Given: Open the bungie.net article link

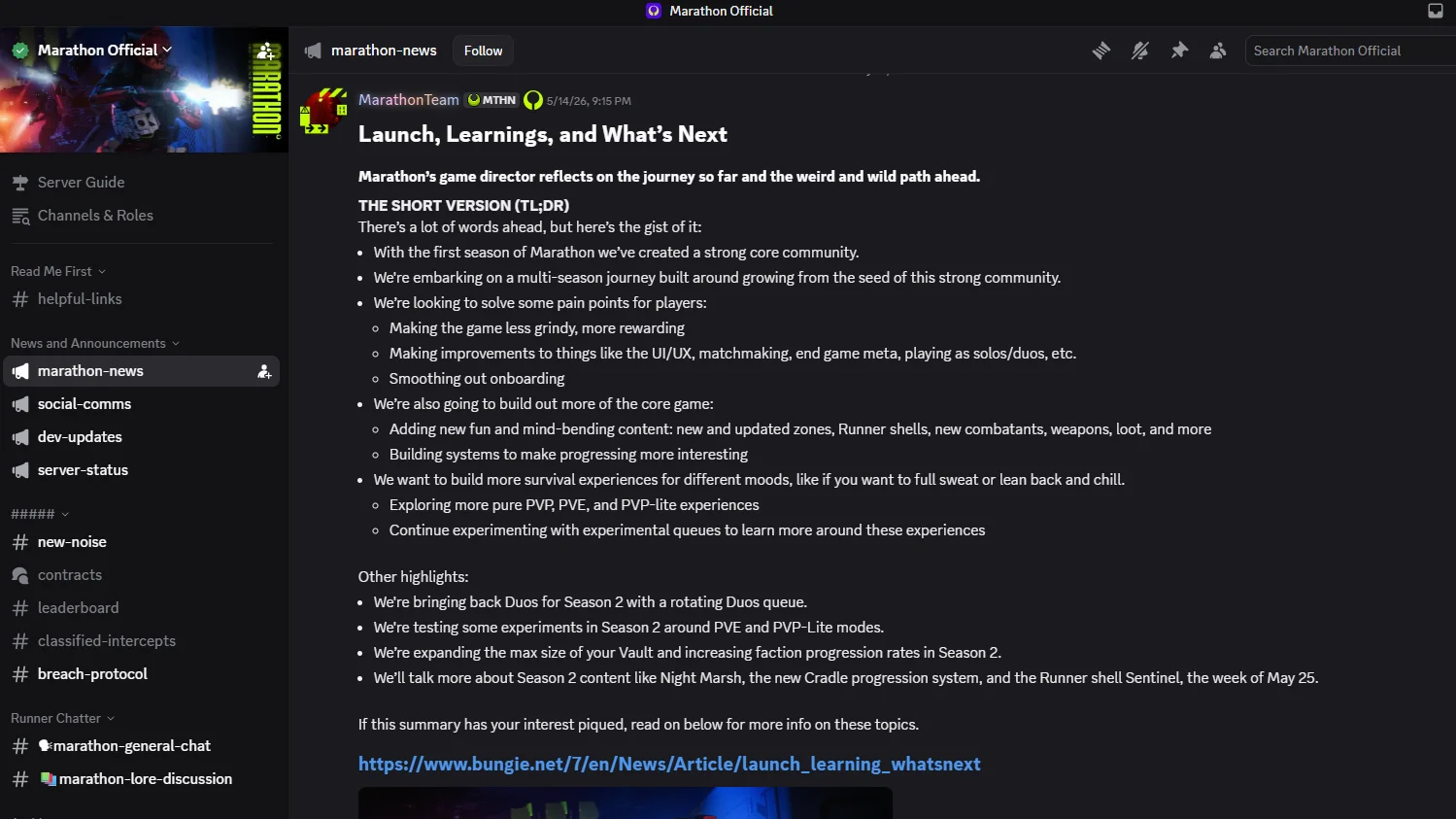Looking at the screenshot, I should pos(669,765).
